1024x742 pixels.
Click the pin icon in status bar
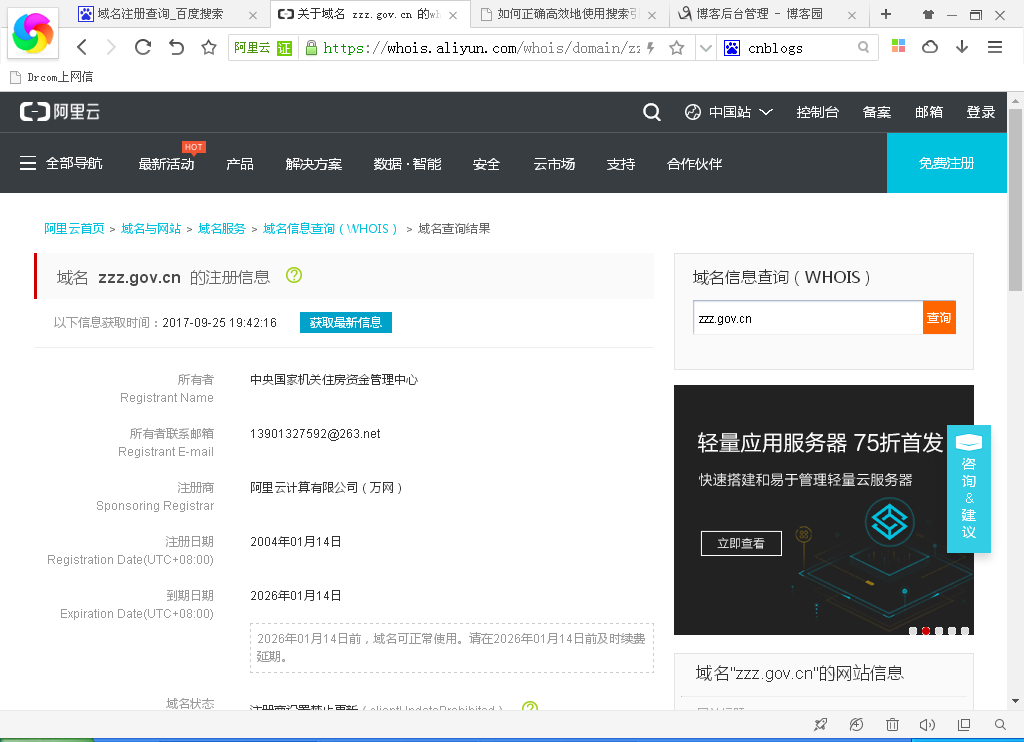[x=821, y=724]
